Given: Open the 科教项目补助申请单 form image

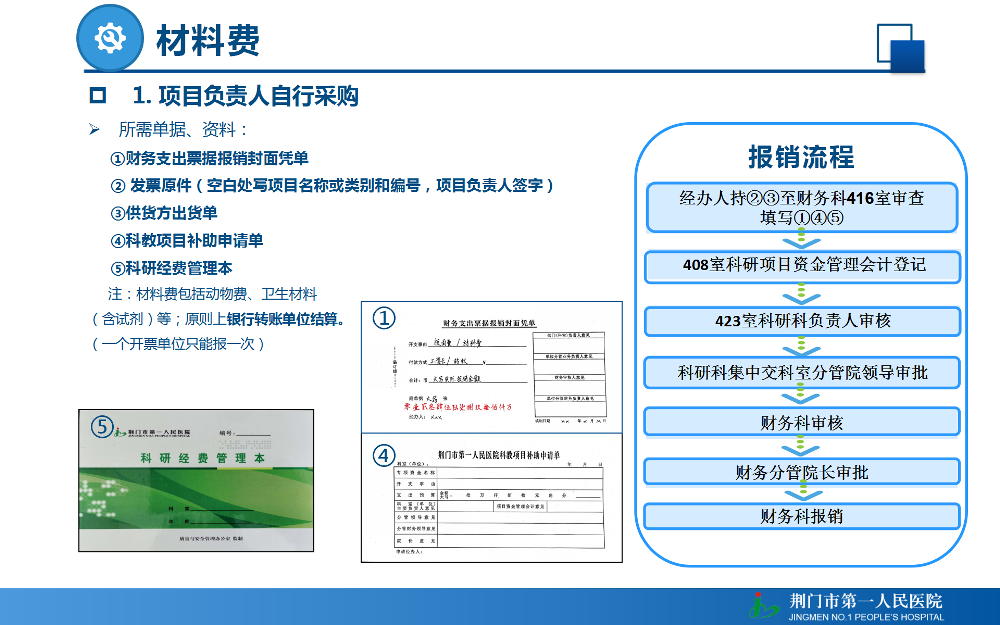Looking at the screenshot, I should point(492,498).
